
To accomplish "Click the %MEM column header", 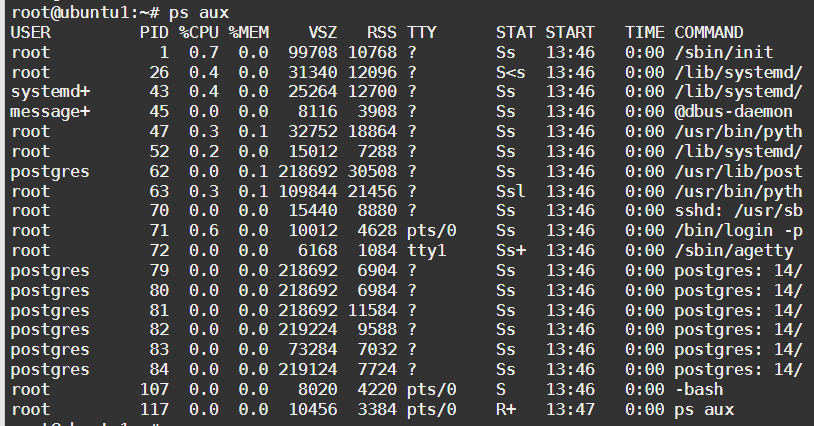I will pos(248,32).
